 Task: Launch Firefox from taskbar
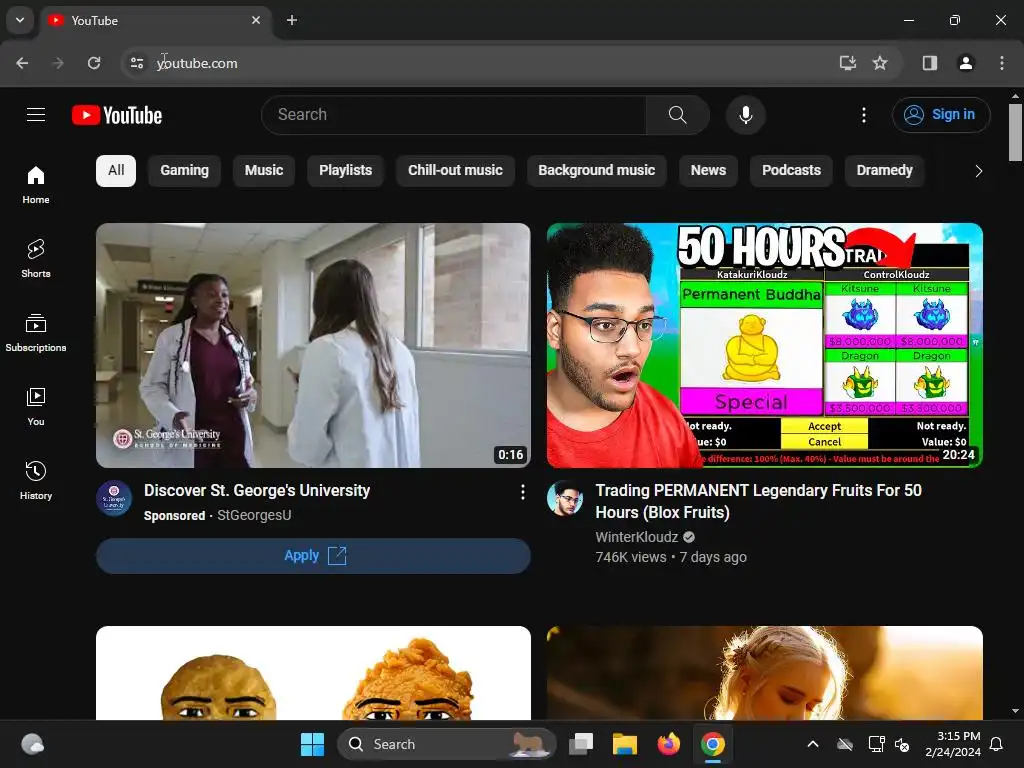[x=668, y=744]
